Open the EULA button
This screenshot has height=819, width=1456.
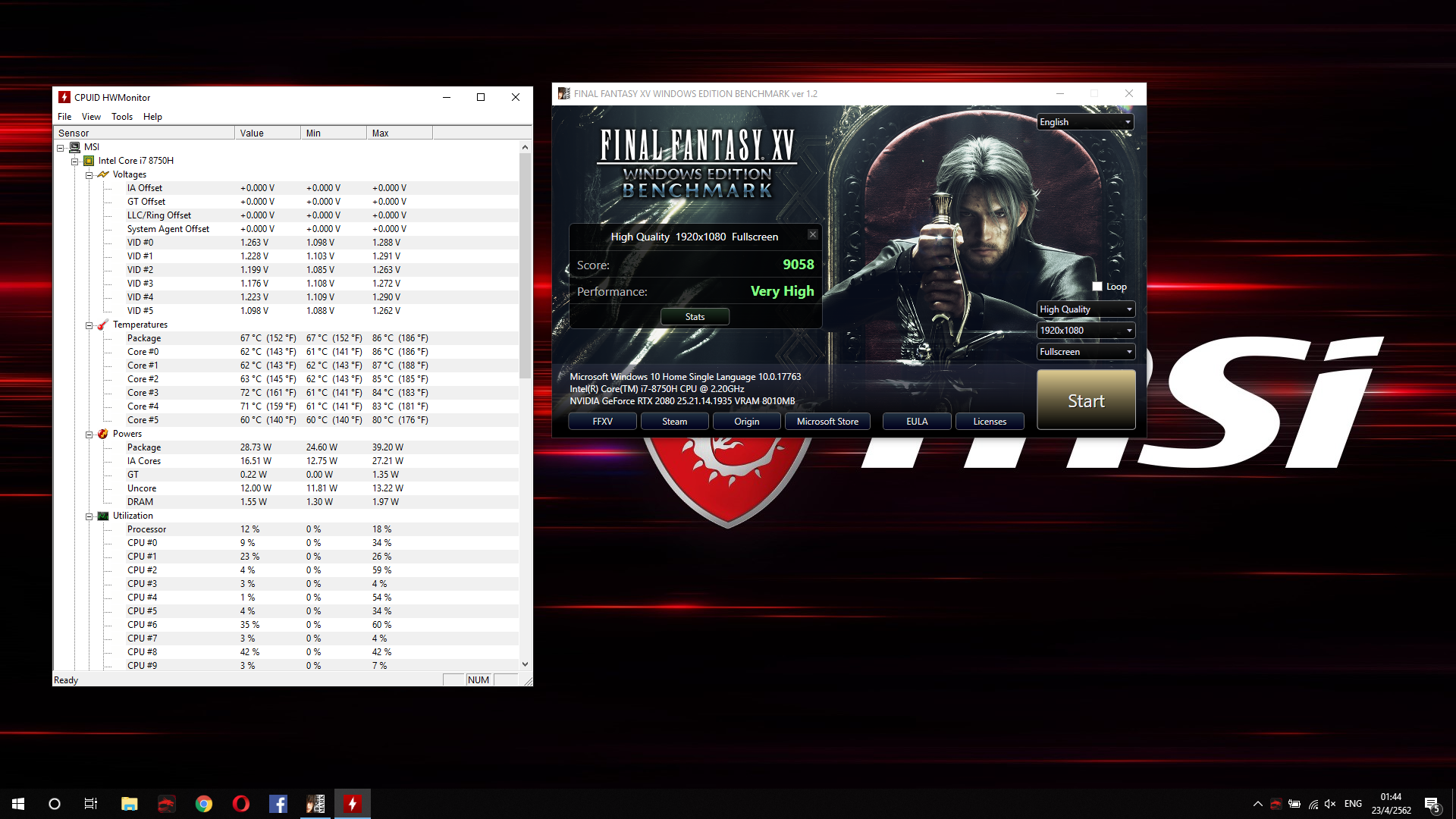click(x=917, y=422)
